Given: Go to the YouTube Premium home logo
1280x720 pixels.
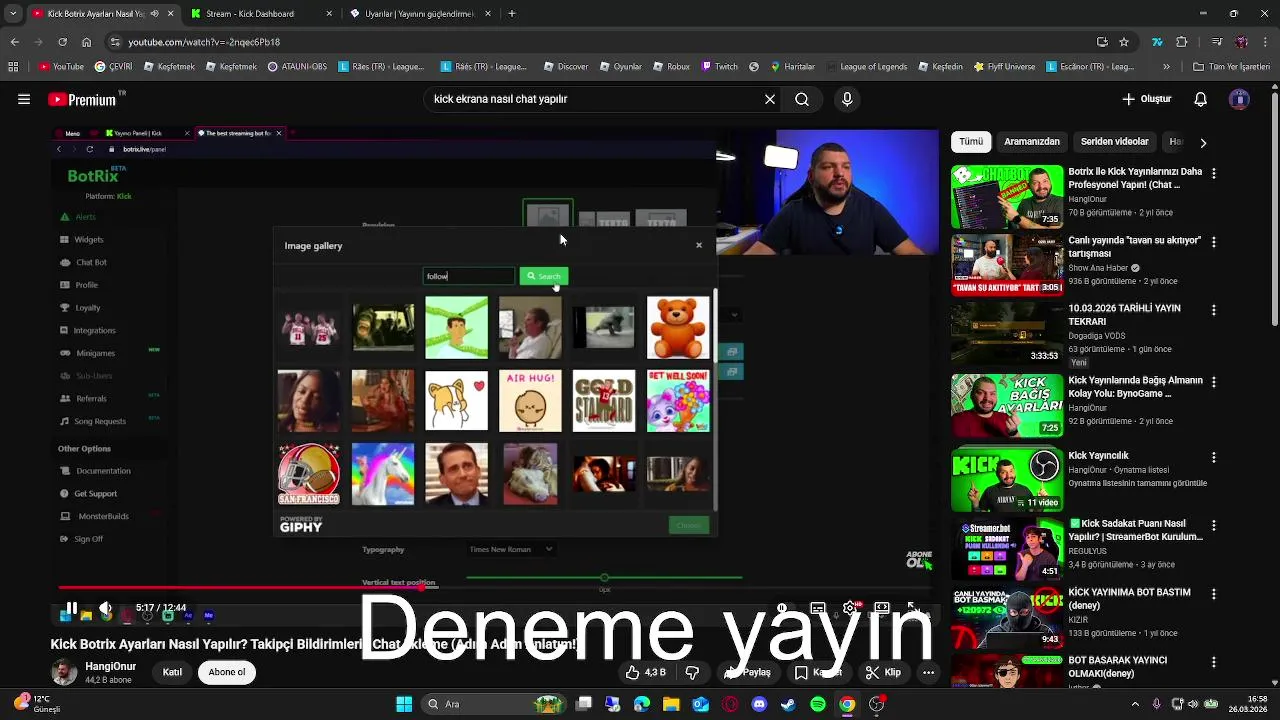Looking at the screenshot, I should tap(83, 99).
